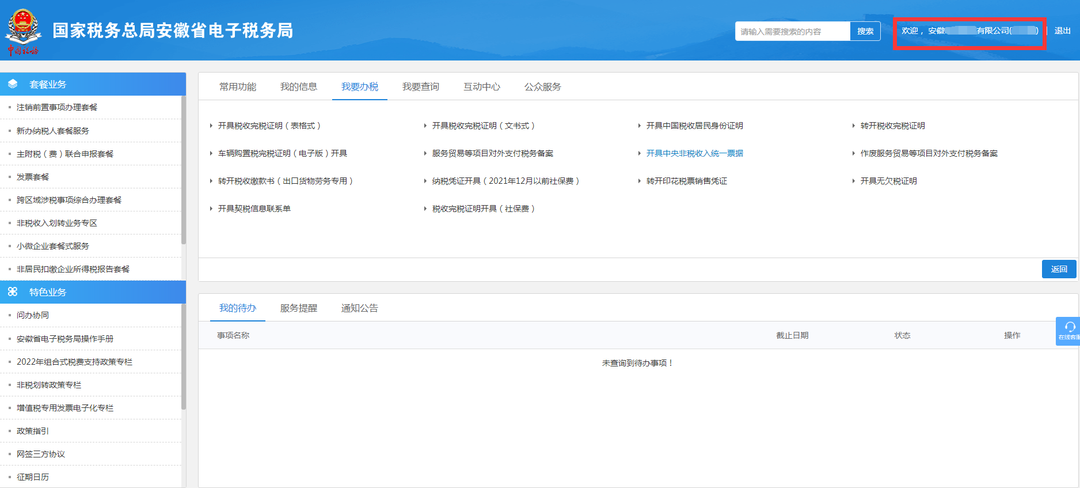1080x488 pixels.
Task: Click the 返回 button
Action: click(x=1059, y=269)
